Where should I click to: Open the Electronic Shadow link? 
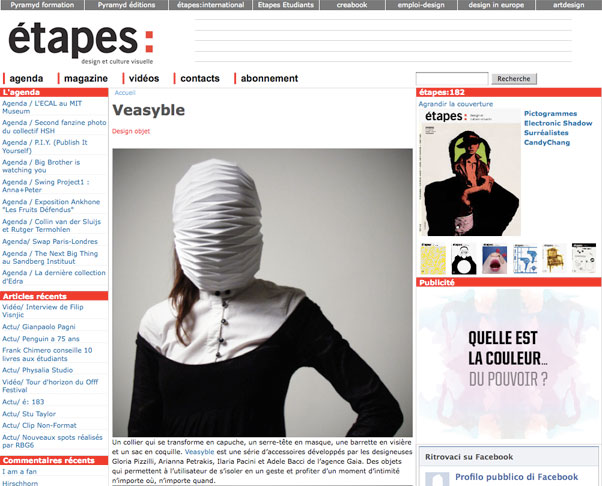tap(558, 123)
